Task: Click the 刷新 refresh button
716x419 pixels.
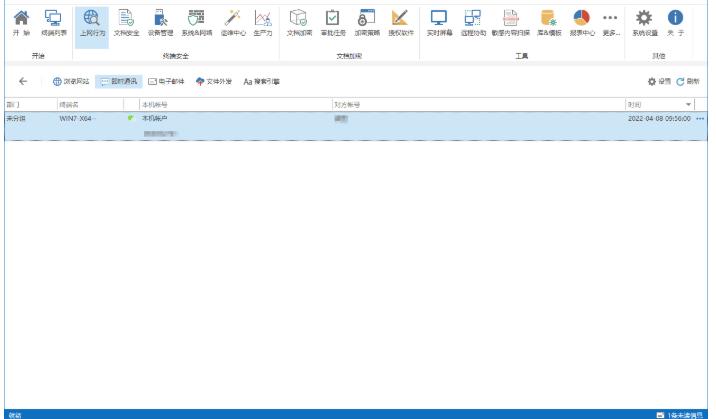Action: [688, 81]
